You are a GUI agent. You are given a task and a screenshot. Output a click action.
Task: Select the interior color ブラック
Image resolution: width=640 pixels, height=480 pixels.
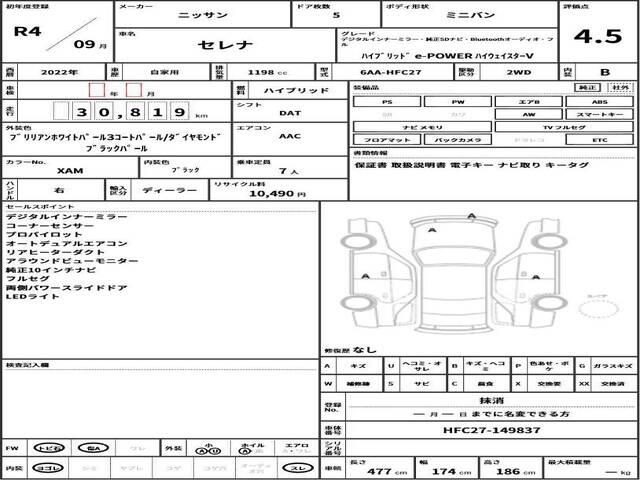pyautogui.click(x=186, y=171)
